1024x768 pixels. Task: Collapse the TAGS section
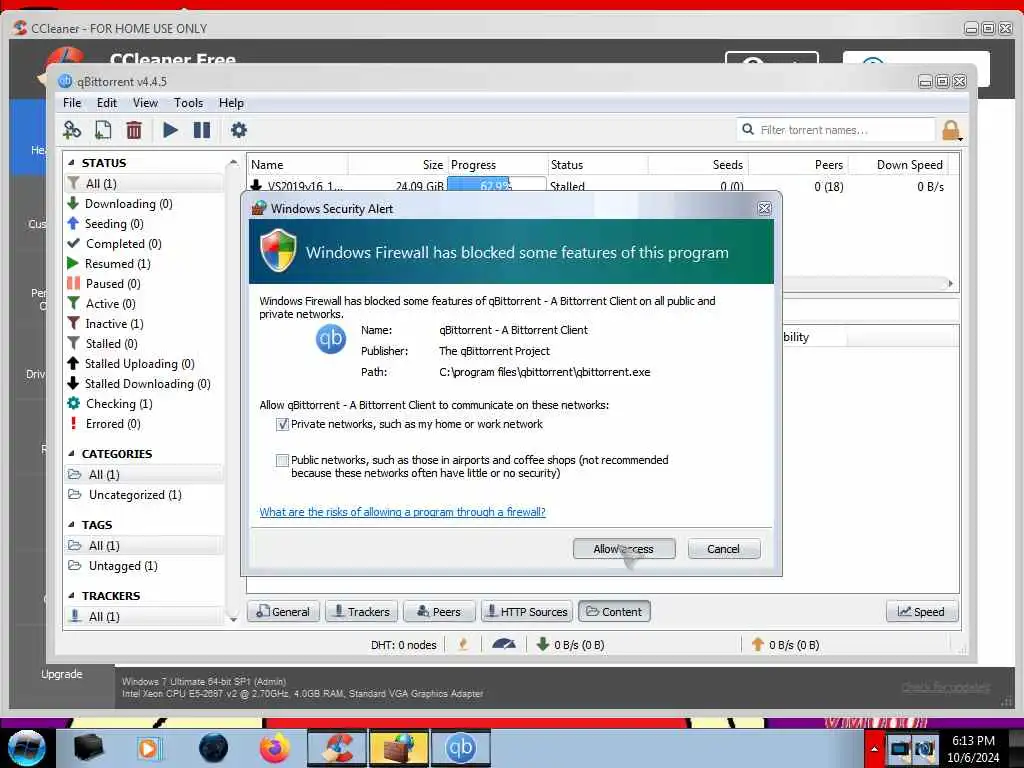[x=71, y=524]
